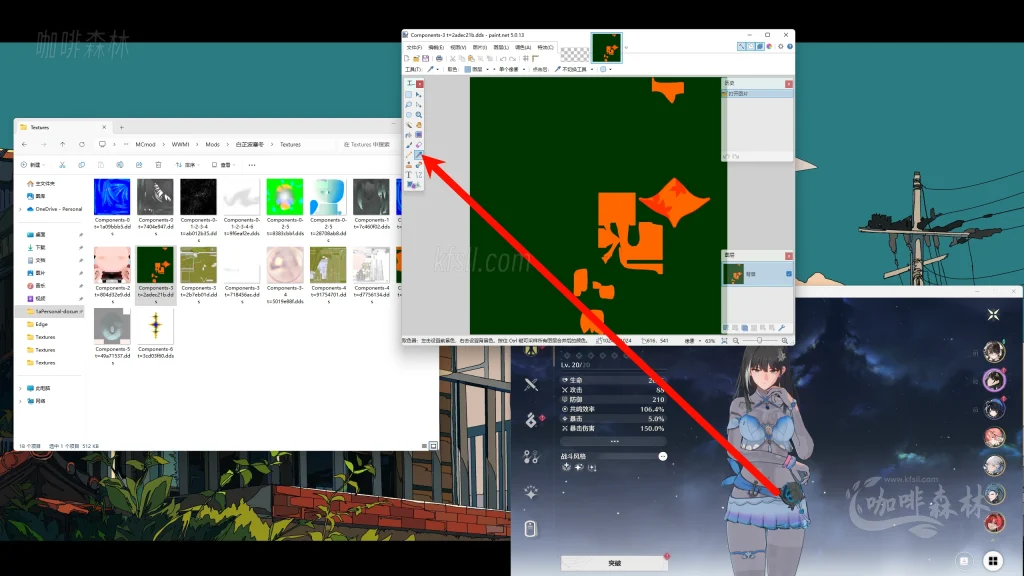Select the Eraser tool

419,145
